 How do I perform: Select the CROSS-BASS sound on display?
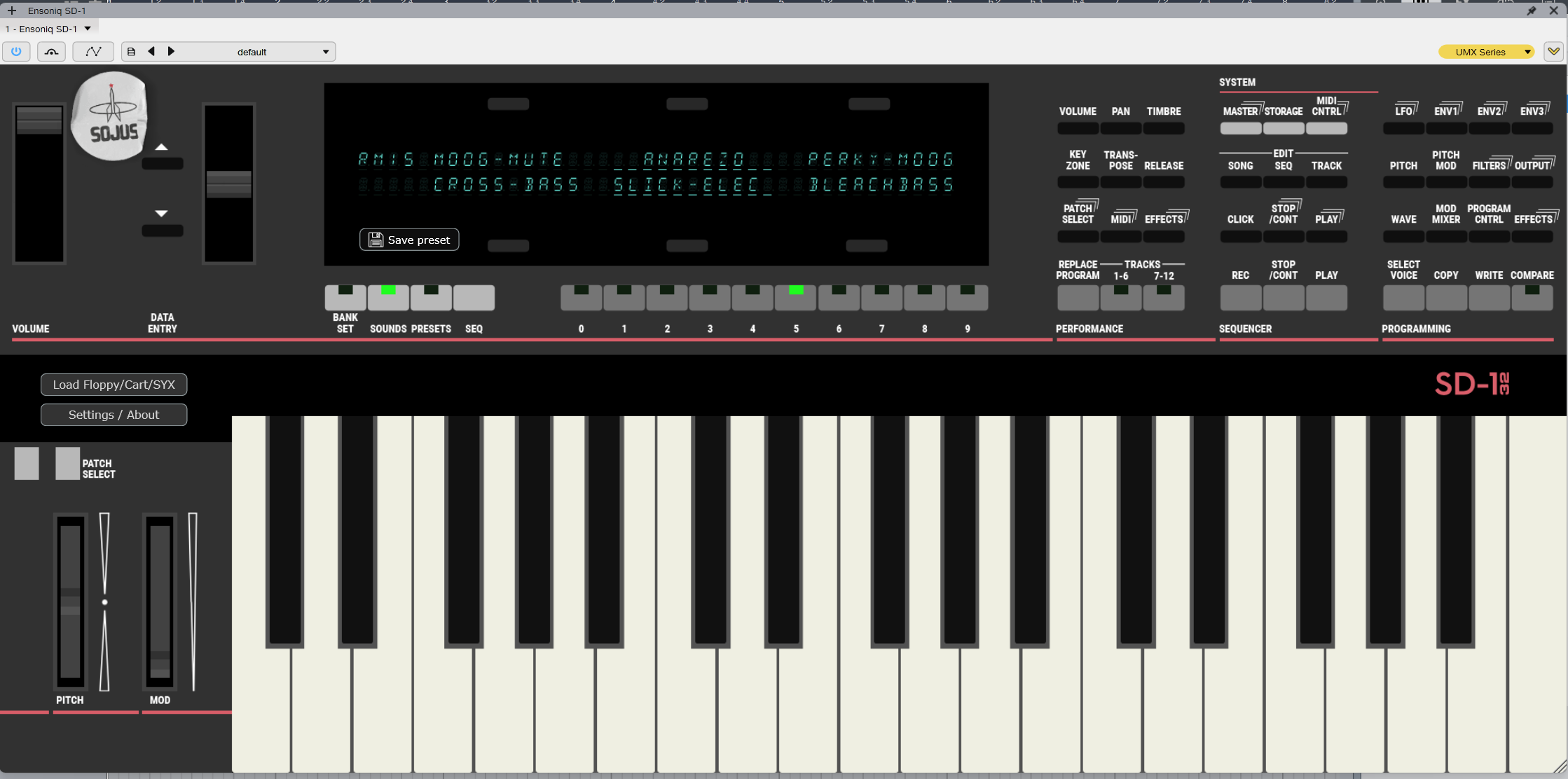pyautogui.click(x=506, y=185)
